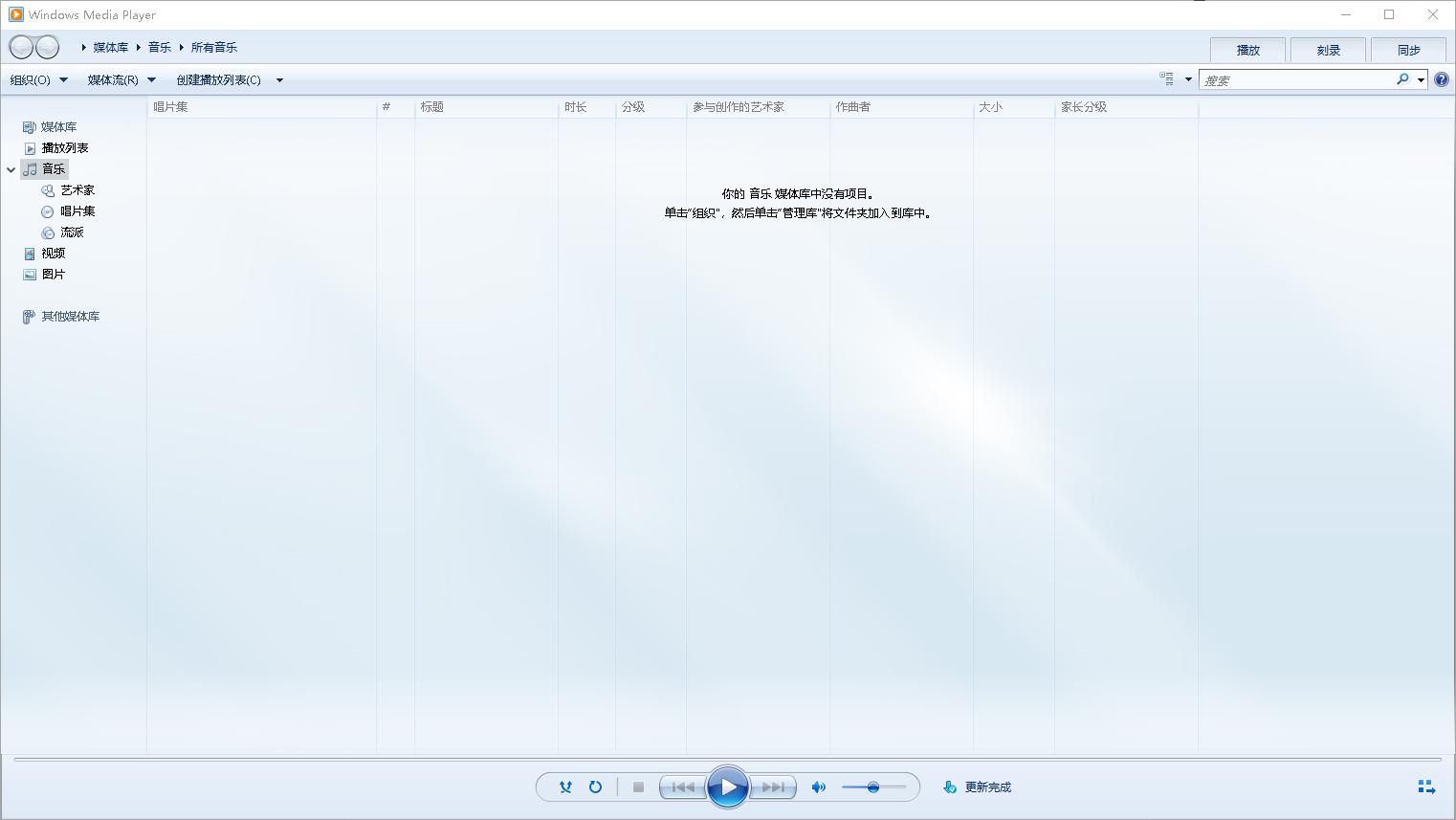
Task: Open the 组织(O) menu
Action: pyautogui.click(x=38, y=80)
